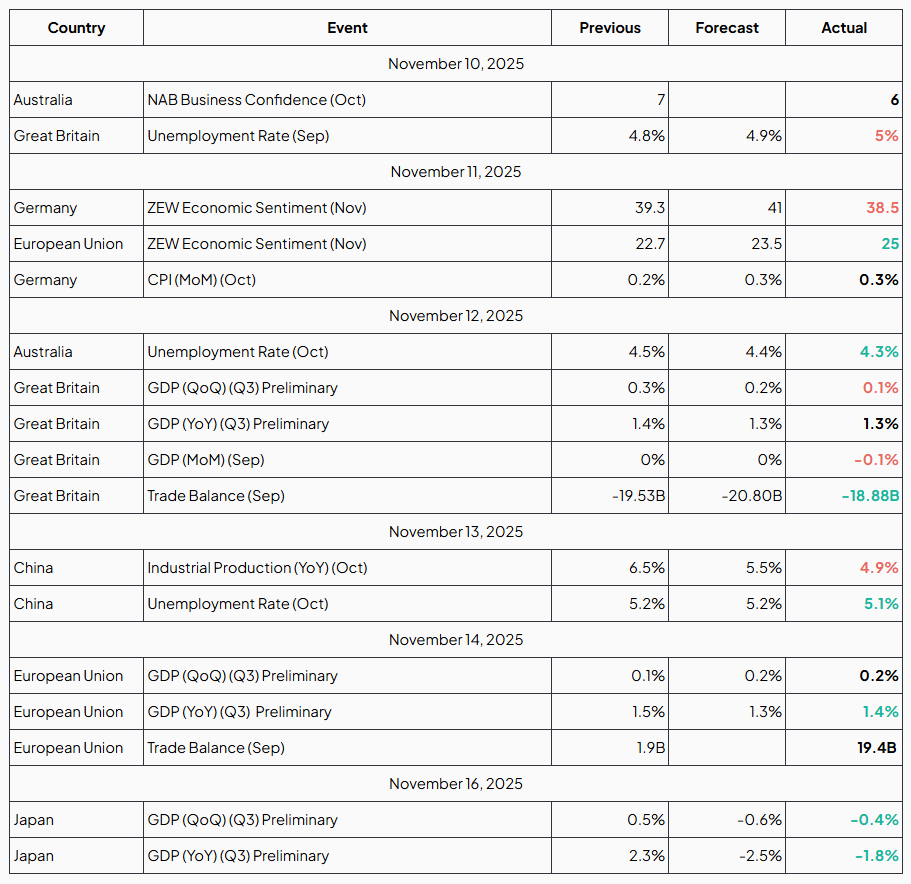Click the China Industrial Production (YoY) event

coord(257,568)
